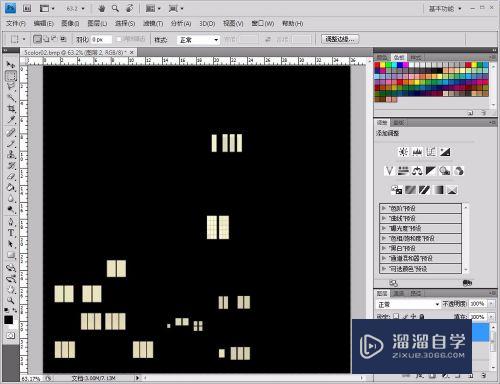This screenshot has height=384, width=500.
Task: Add an Invert adjustment
Action: (x=396, y=190)
